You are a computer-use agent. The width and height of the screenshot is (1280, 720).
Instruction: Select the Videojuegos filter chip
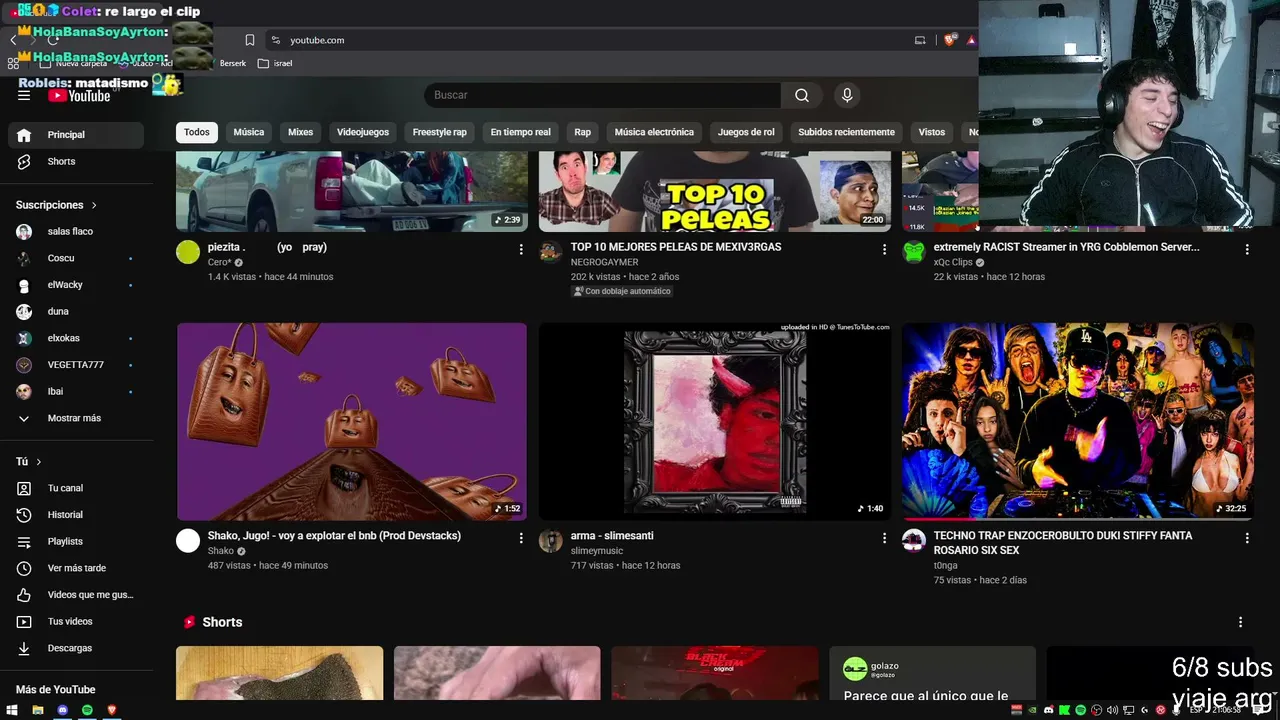(363, 132)
